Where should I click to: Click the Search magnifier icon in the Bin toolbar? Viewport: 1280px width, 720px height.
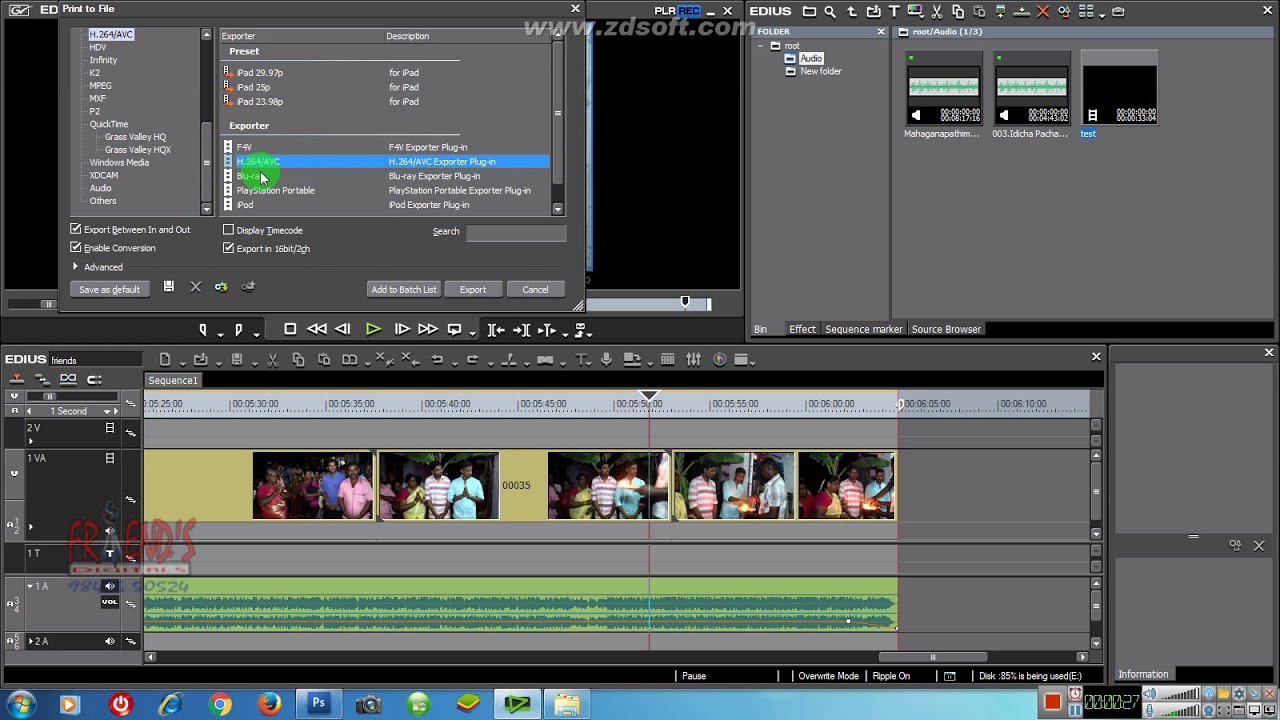(830, 12)
